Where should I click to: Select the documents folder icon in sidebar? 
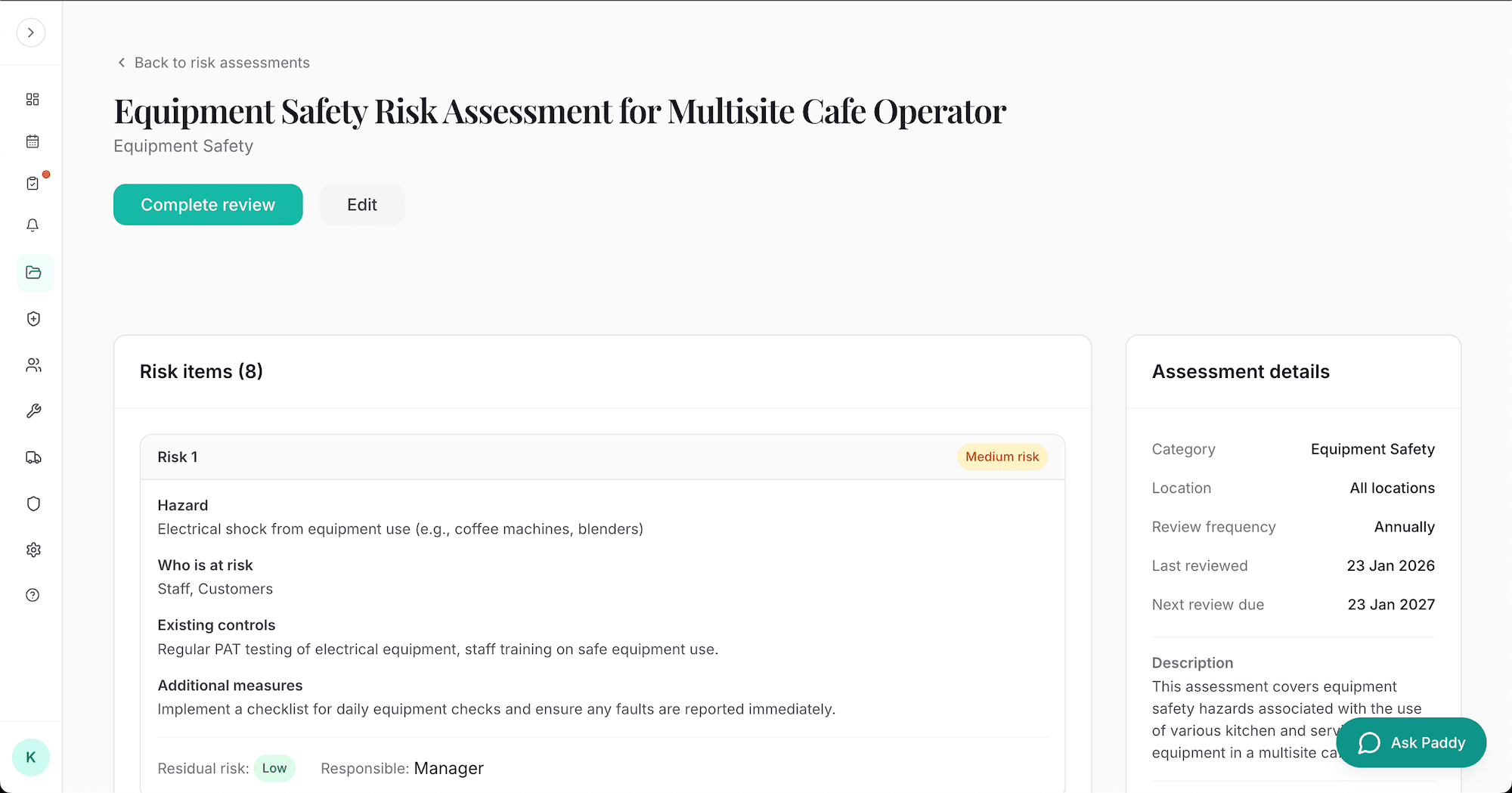click(x=34, y=272)
